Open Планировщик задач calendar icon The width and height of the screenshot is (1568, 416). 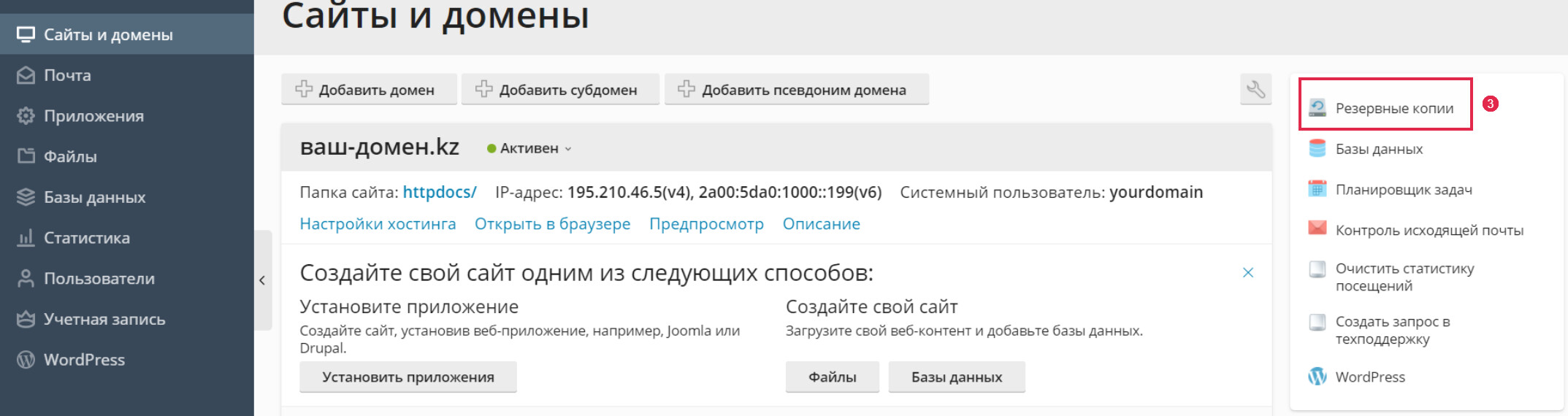[x=1317, y=189]
